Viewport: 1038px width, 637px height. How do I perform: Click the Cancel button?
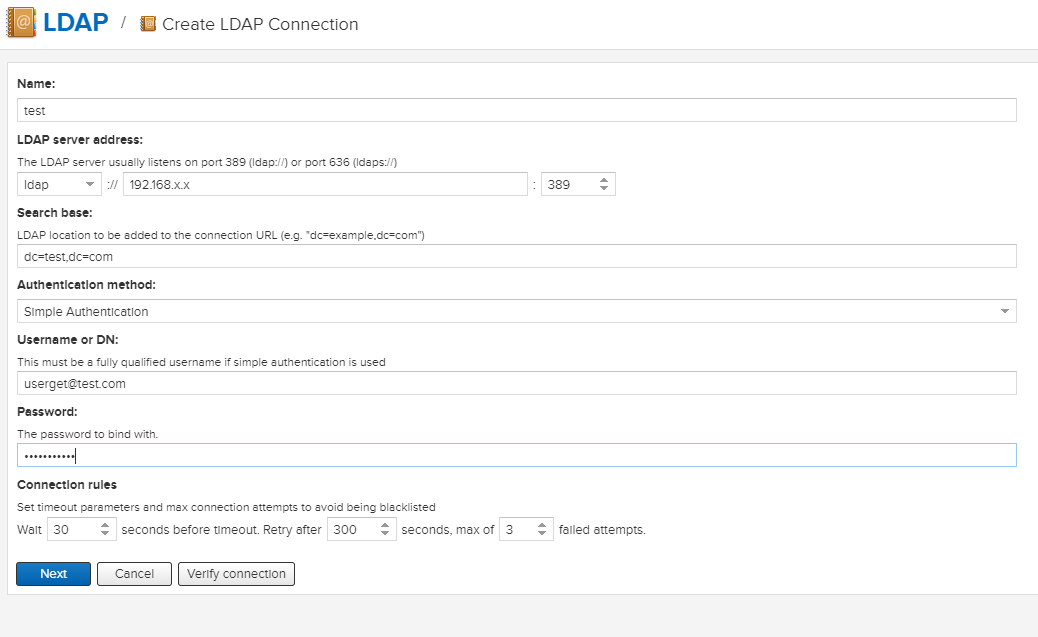pyautogui.click(x=134, y=574)
